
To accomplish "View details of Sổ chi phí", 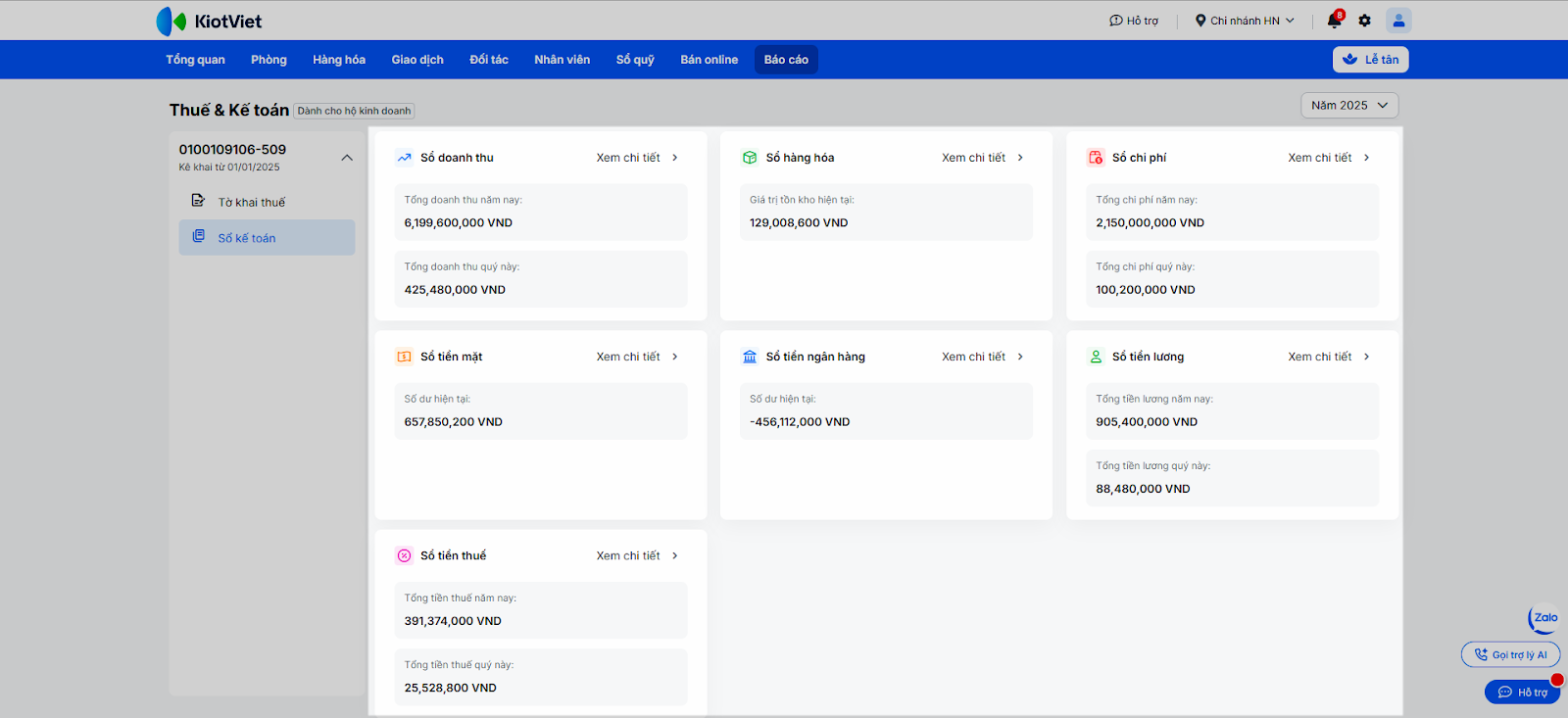I will [x=1328, y=158].
